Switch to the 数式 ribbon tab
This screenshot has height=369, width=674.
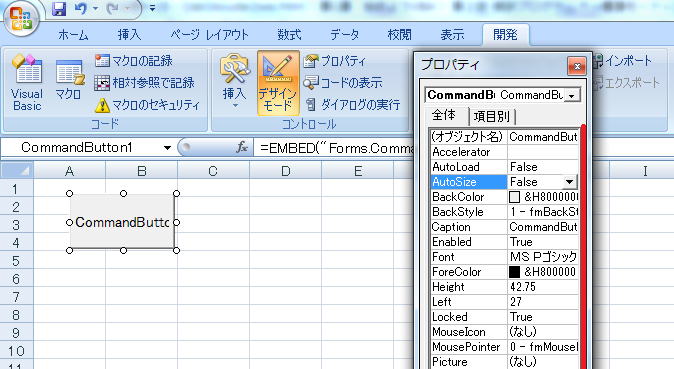point(289,35)
